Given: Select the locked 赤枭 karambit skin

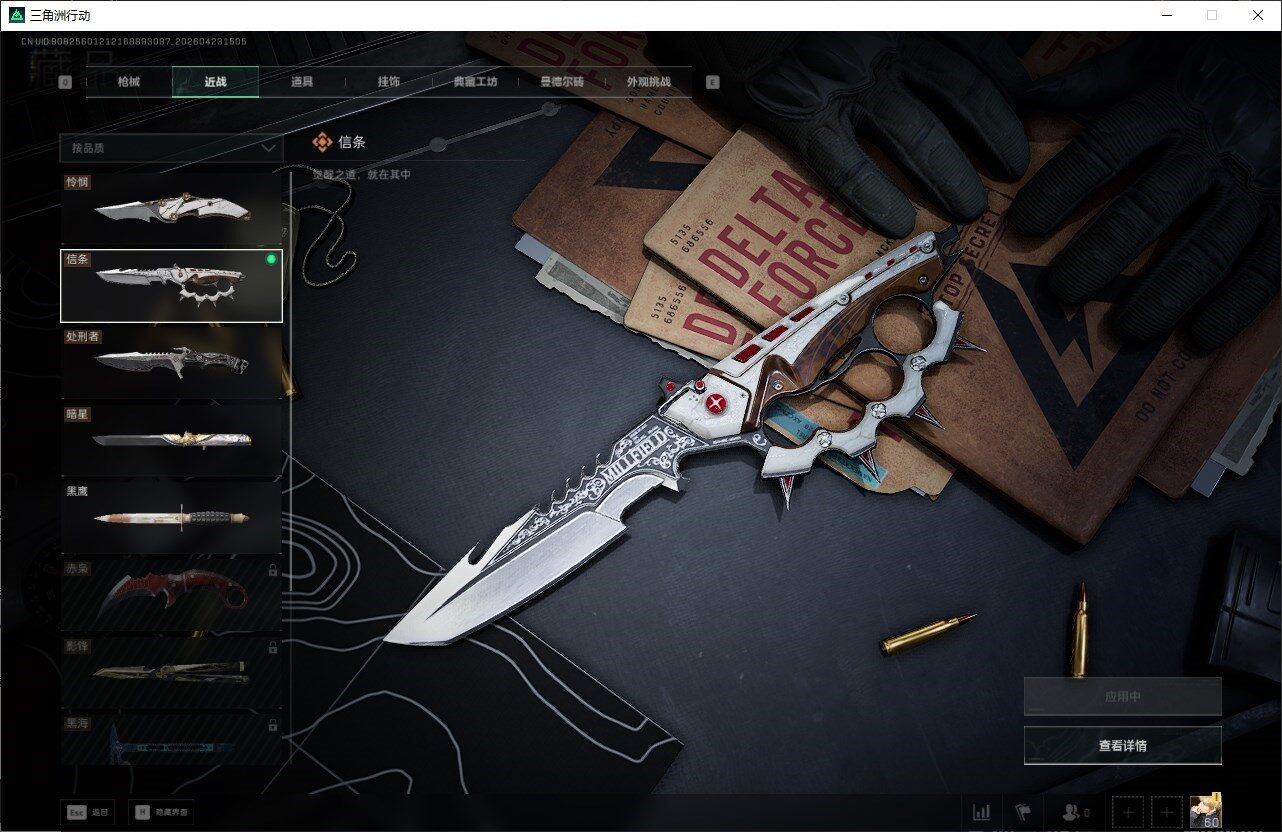Looking at the screenshot, I should point(171,595).
